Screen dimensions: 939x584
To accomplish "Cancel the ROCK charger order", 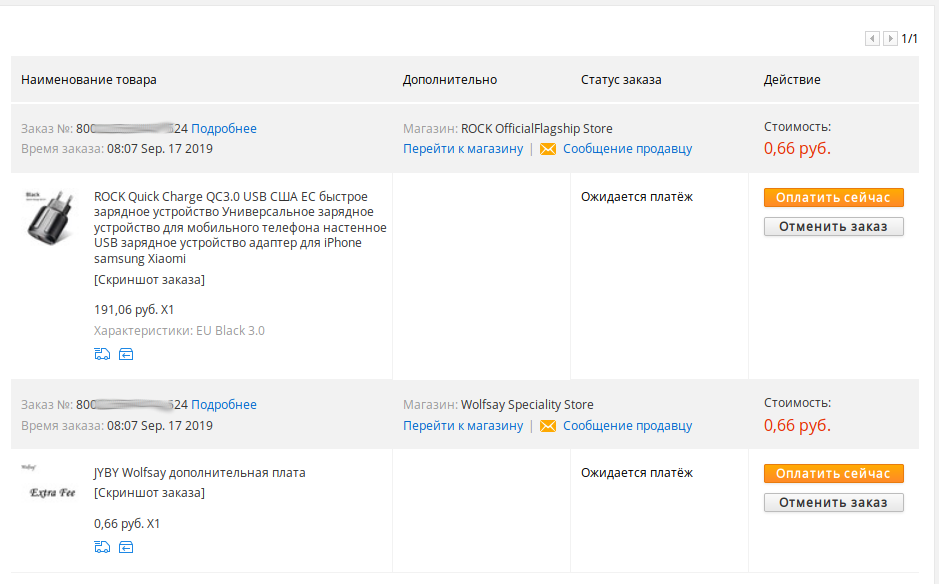I will point(834,226).
